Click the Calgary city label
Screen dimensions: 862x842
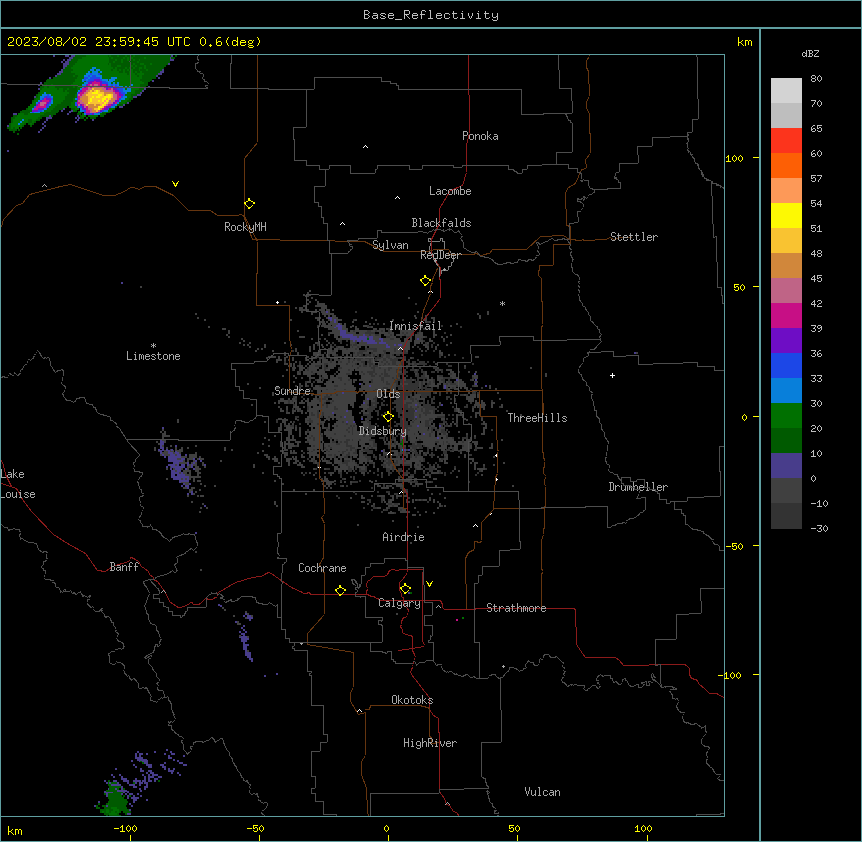point(400,603)
